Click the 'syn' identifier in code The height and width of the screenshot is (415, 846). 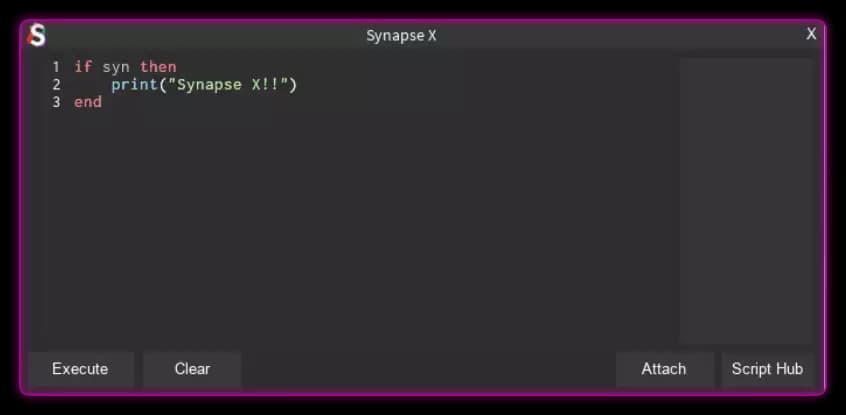[116, 67]
